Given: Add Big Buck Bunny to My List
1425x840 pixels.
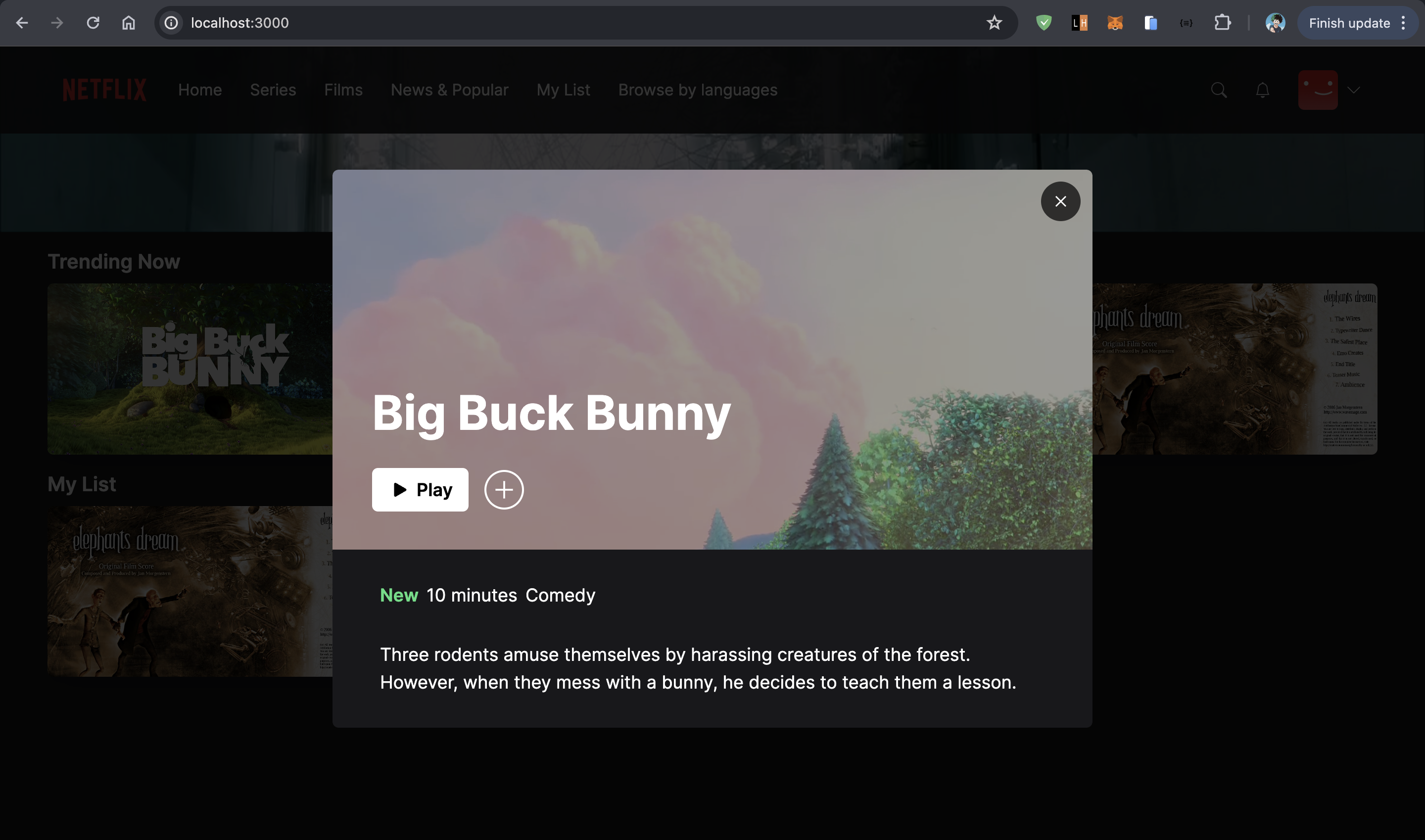Looking at the screenshot, I should point(503,490).
